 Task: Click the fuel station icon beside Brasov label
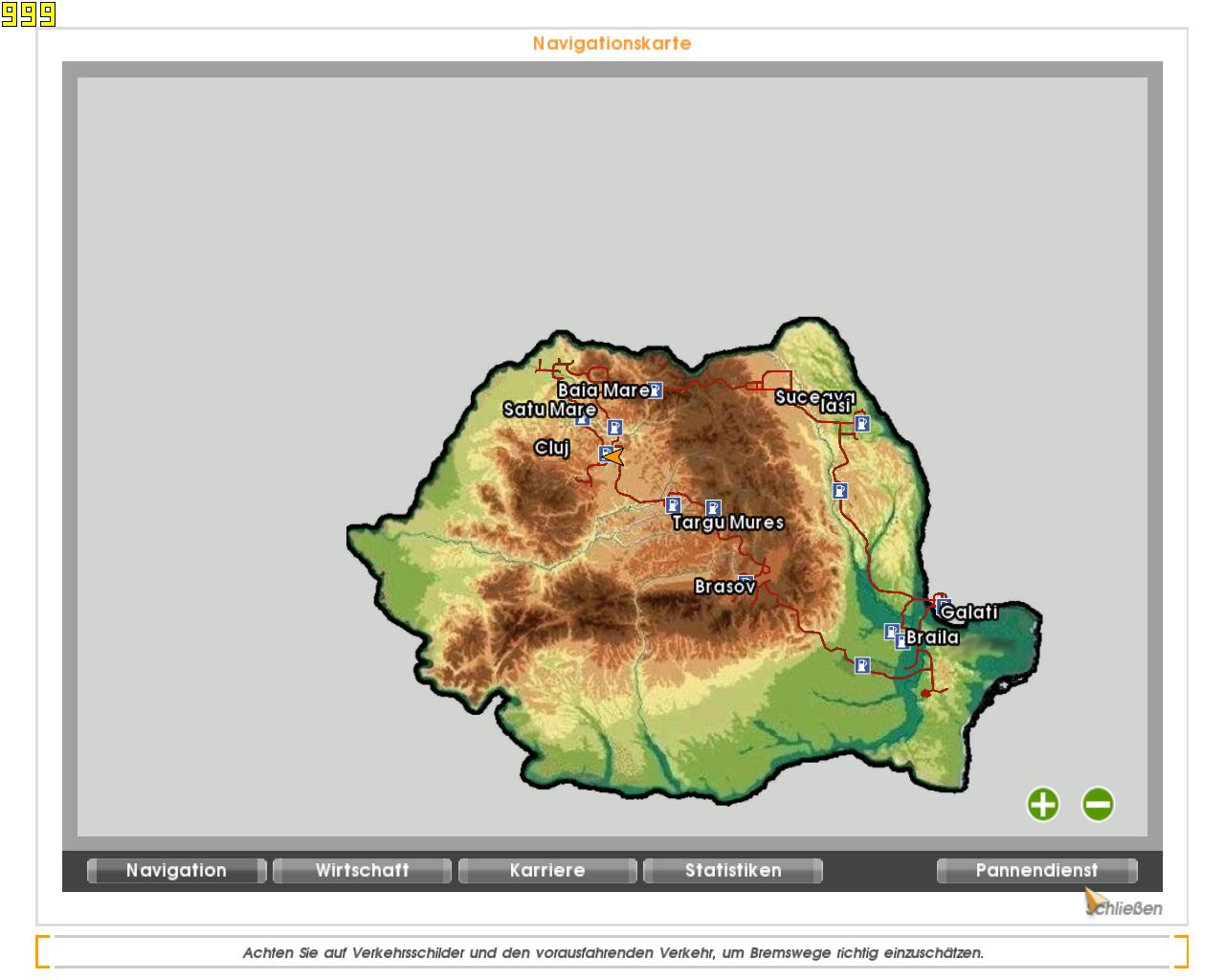point(746,580)
